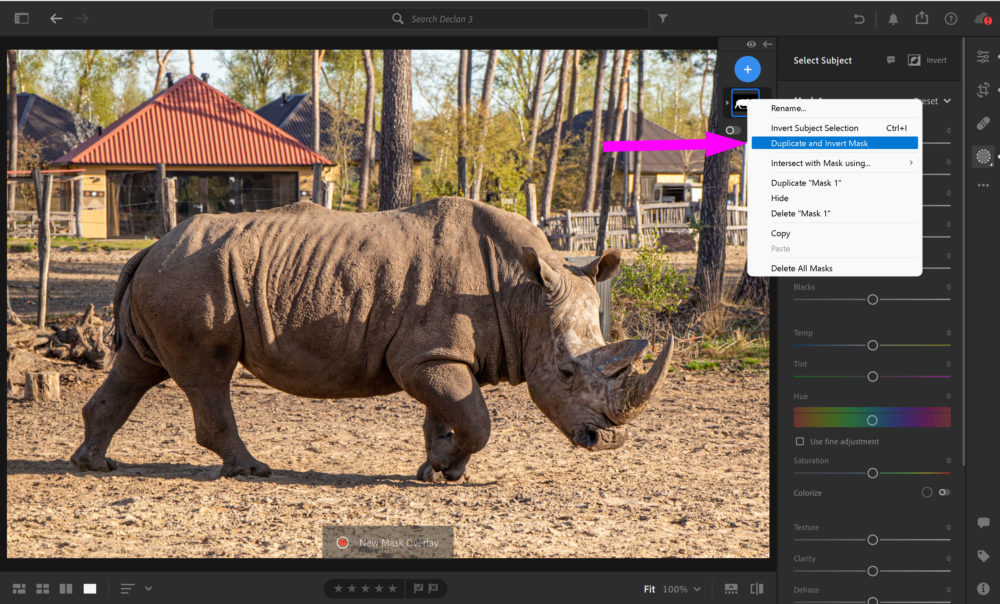
Task: Switch to Photo Grid view
Action: tap(19, 589)
